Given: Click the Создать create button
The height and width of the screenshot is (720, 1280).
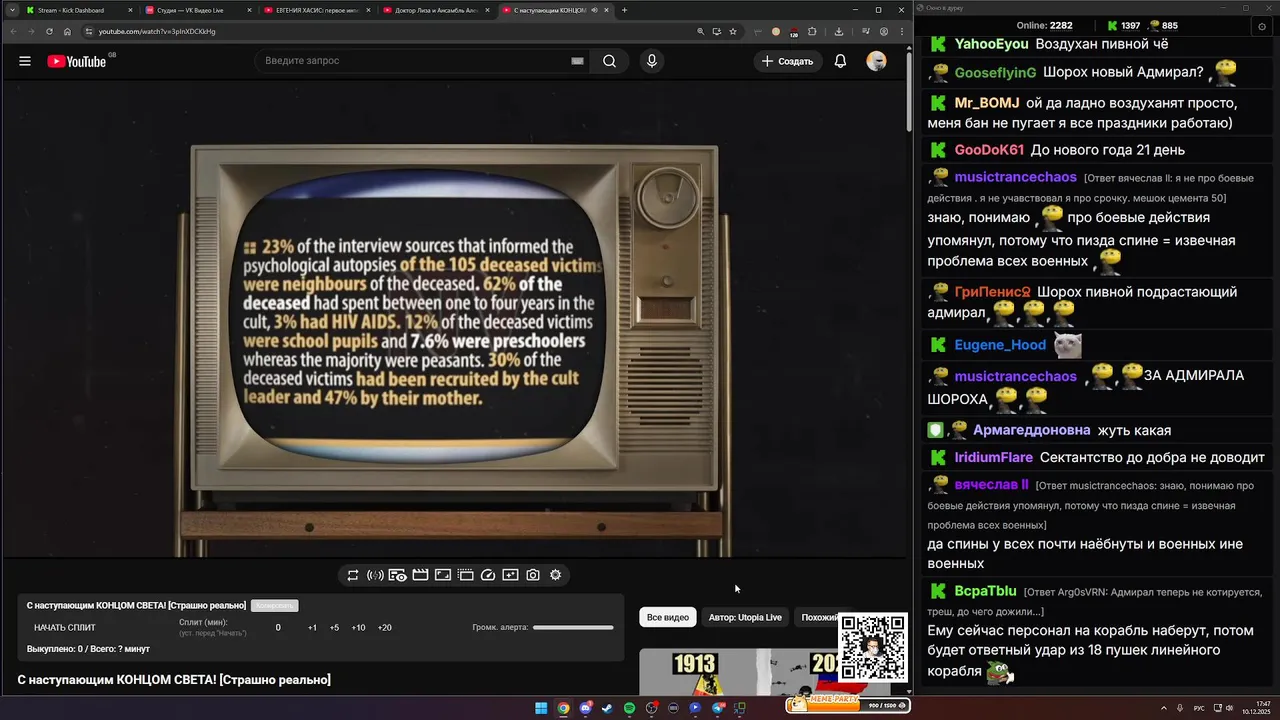Looking at the screenshot, I should 787,61.
